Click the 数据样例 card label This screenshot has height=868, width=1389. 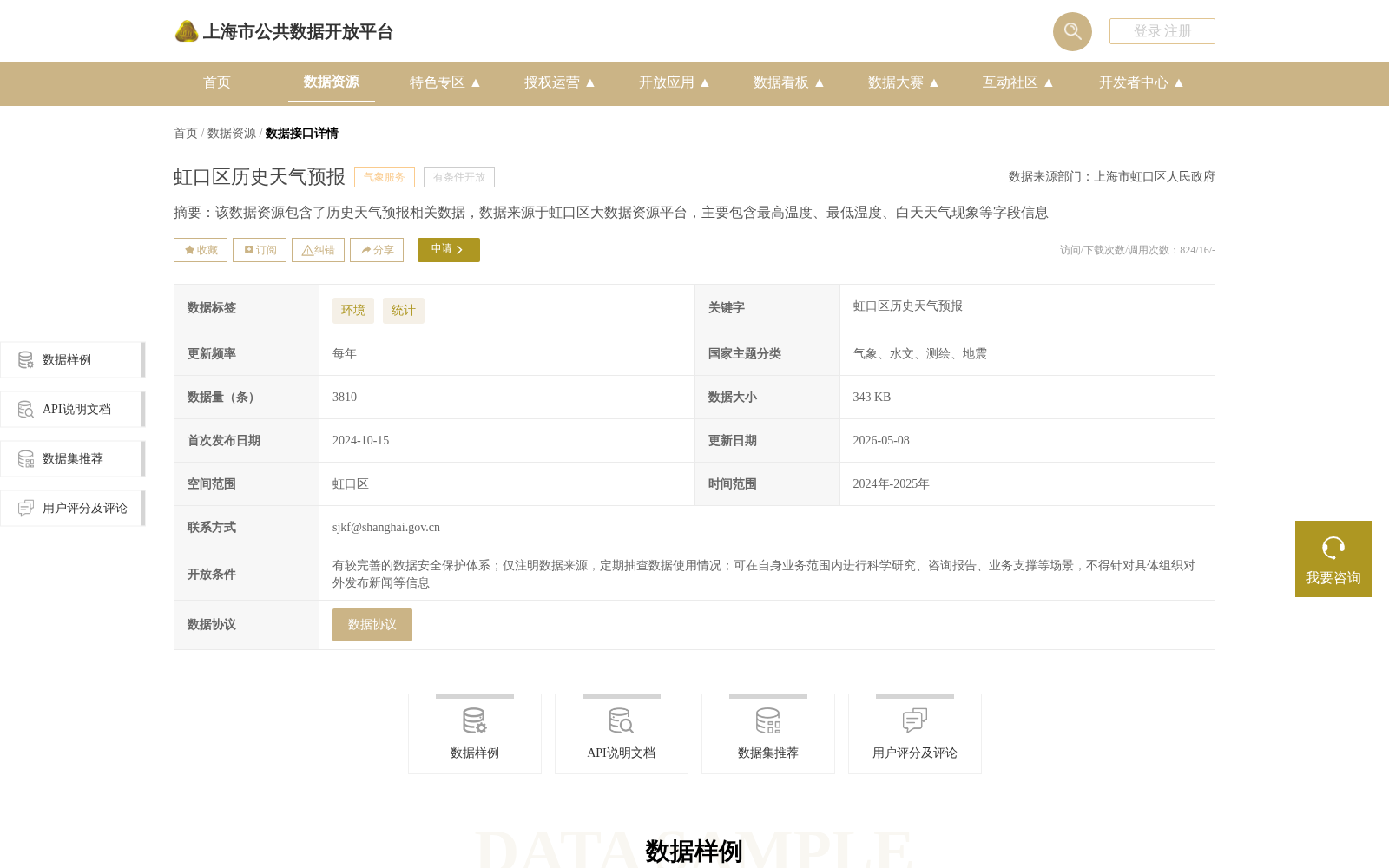point(475,753)
